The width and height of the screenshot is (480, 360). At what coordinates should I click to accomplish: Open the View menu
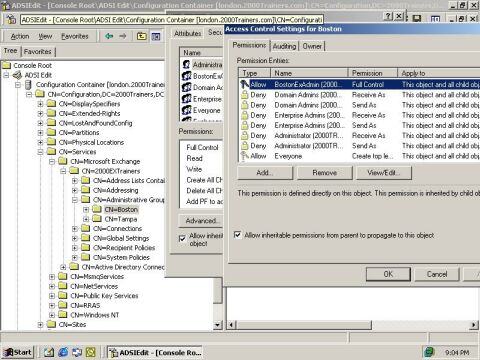pos(45,36)
